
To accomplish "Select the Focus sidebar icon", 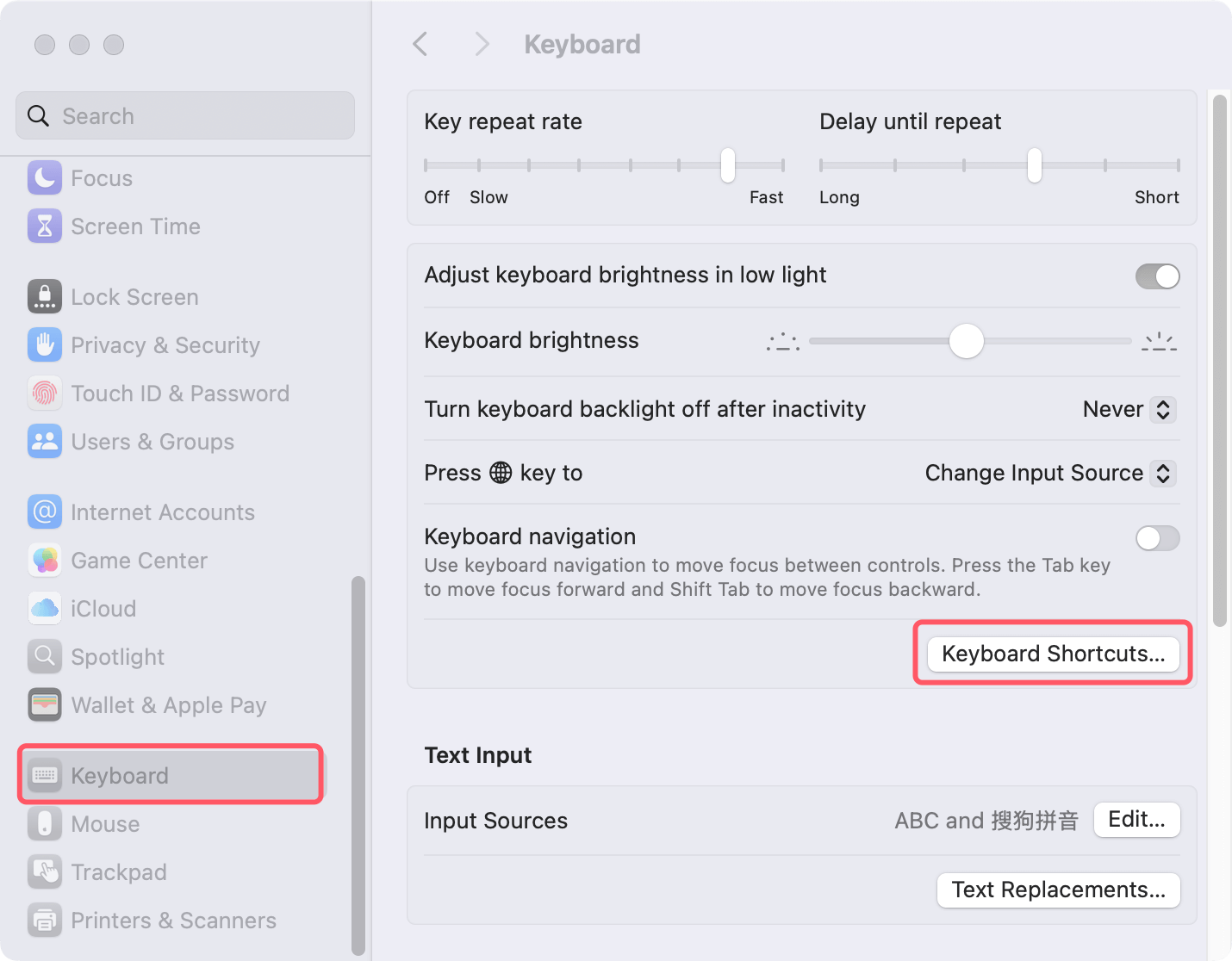I will coord(45,178).
